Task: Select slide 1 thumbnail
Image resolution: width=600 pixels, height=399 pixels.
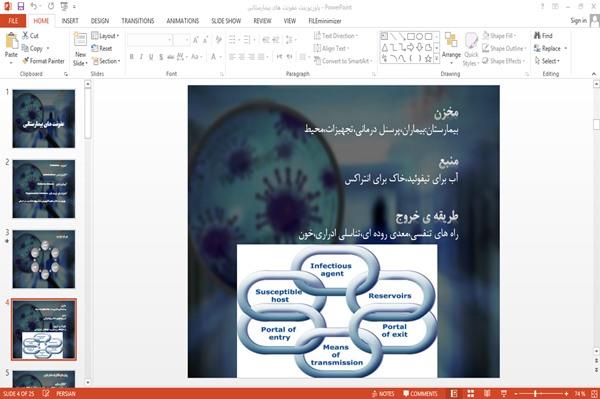Action: coord(44,119)
